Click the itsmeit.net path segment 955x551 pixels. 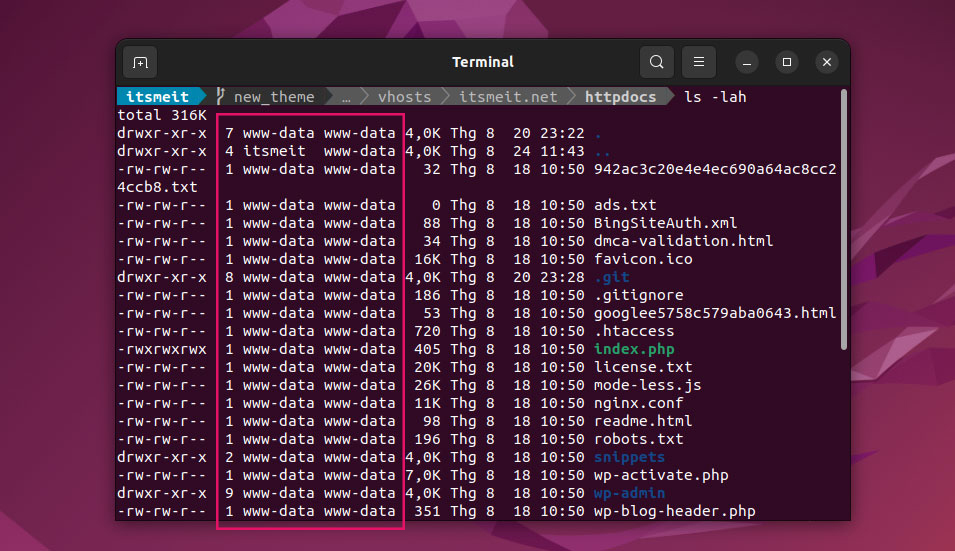click(508, 97)
